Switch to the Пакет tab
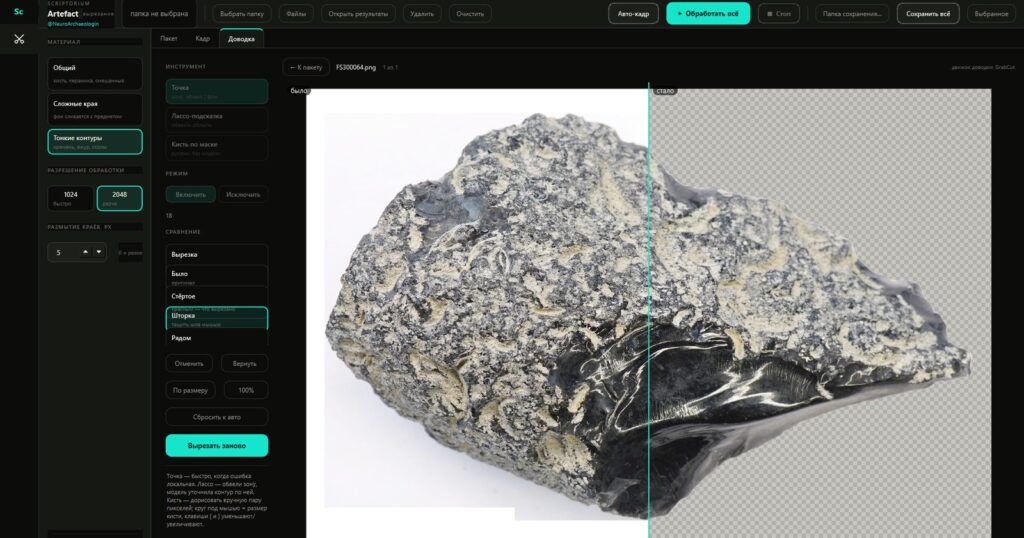 click(168, 39)
